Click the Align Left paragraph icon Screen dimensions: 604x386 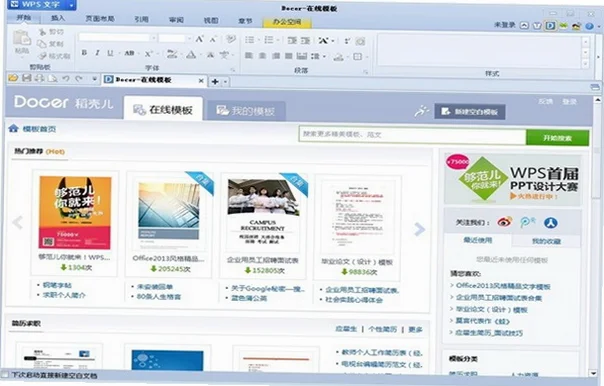click(249, 55)
